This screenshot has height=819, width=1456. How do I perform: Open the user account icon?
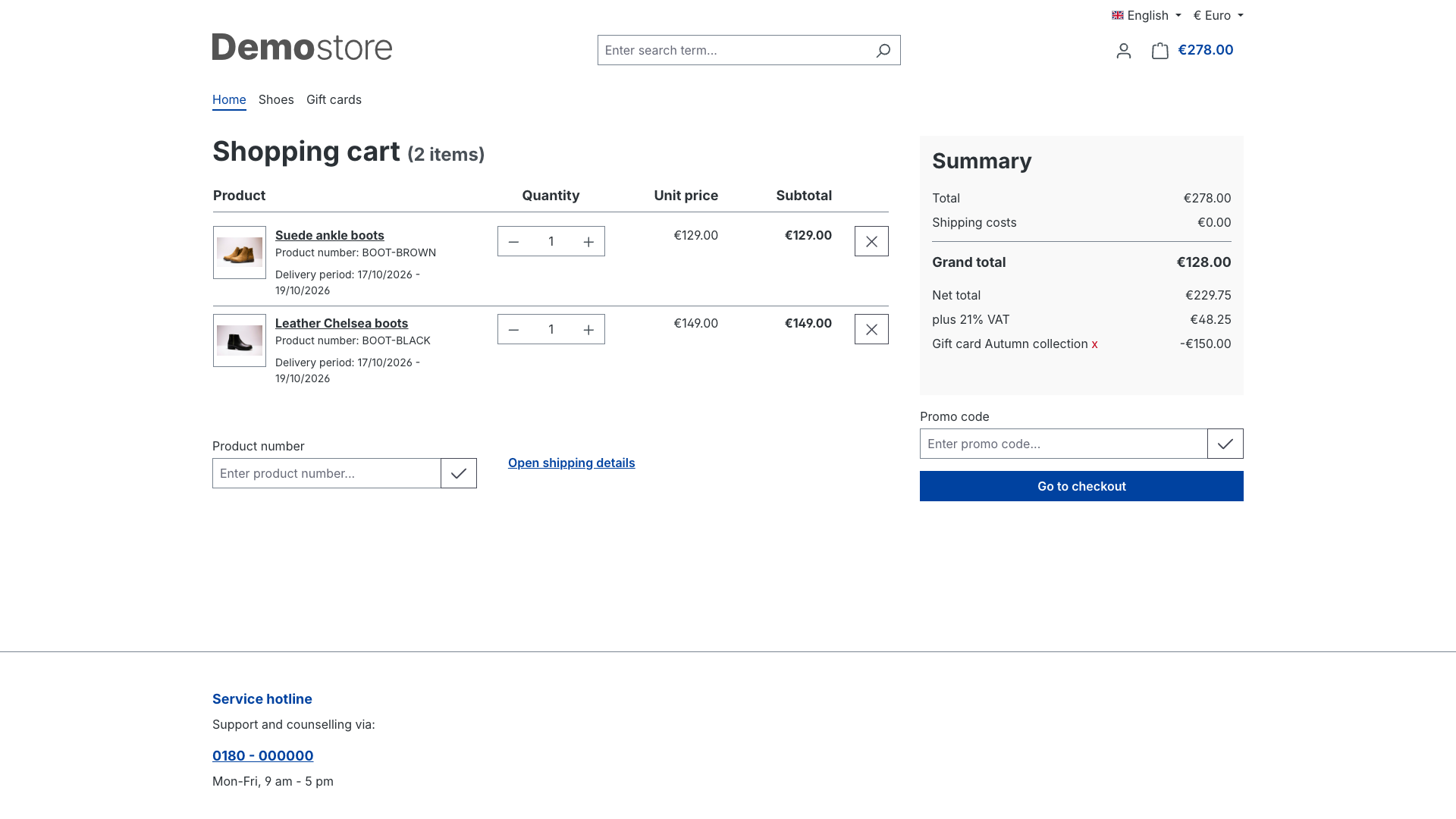(1124, 50)
